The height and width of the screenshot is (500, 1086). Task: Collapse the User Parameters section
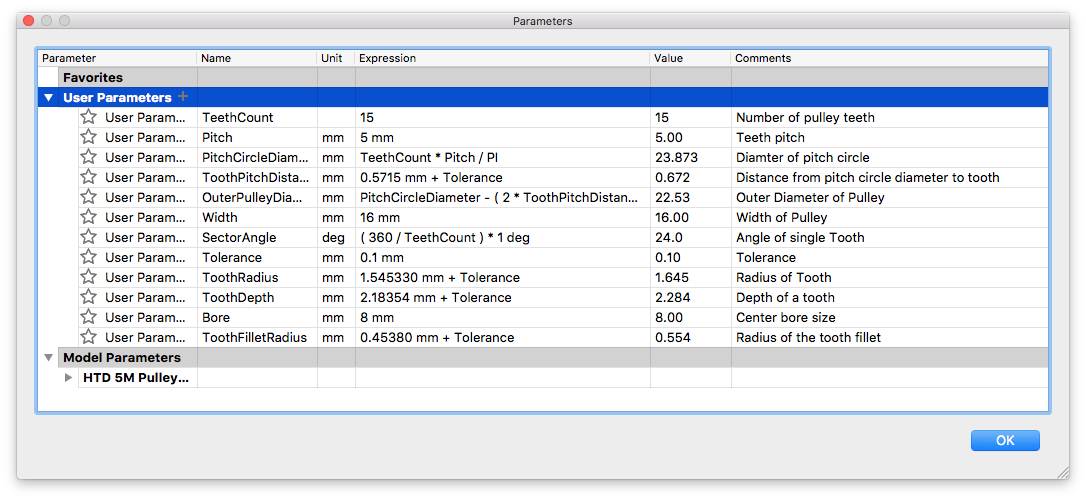[48, 98]
